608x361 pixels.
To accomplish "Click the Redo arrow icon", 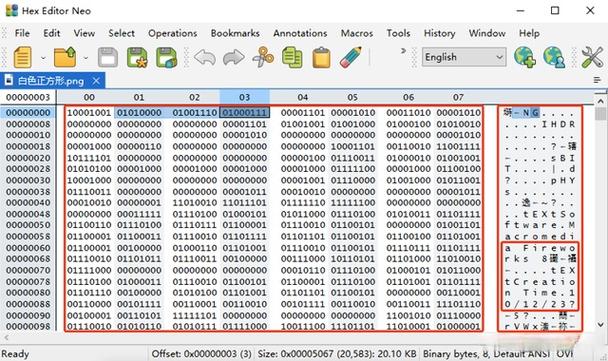I will click(x=233, y=58).
